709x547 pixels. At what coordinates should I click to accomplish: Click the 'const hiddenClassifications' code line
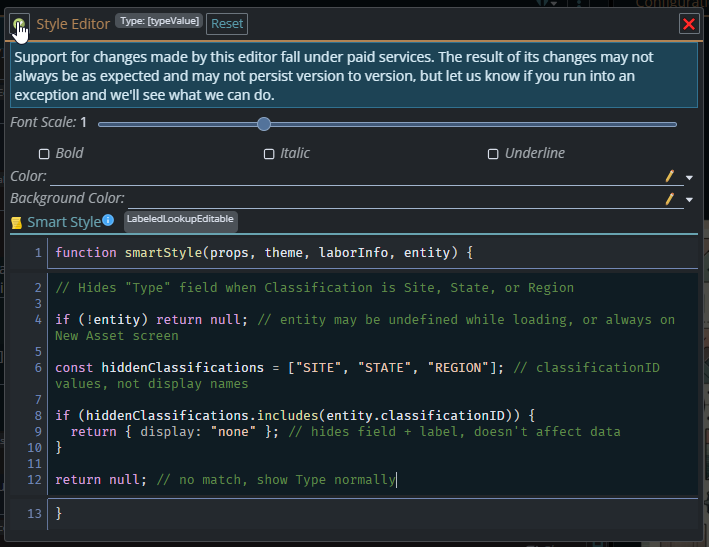pos(357,376)
